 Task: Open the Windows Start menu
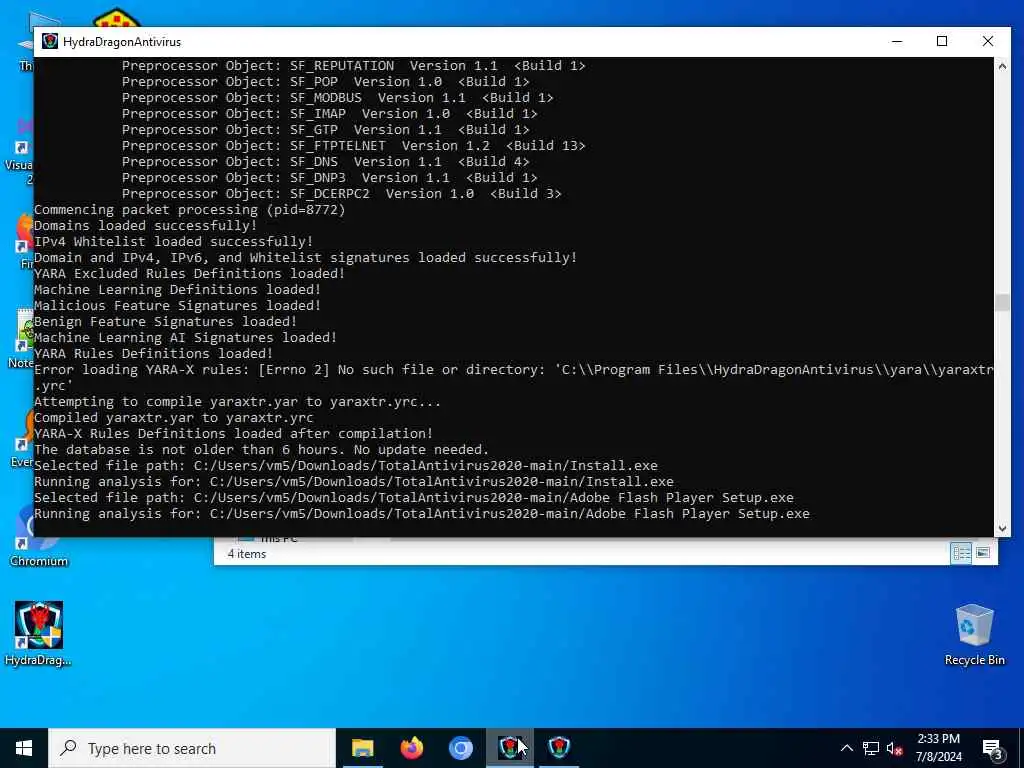pos(24,748)
